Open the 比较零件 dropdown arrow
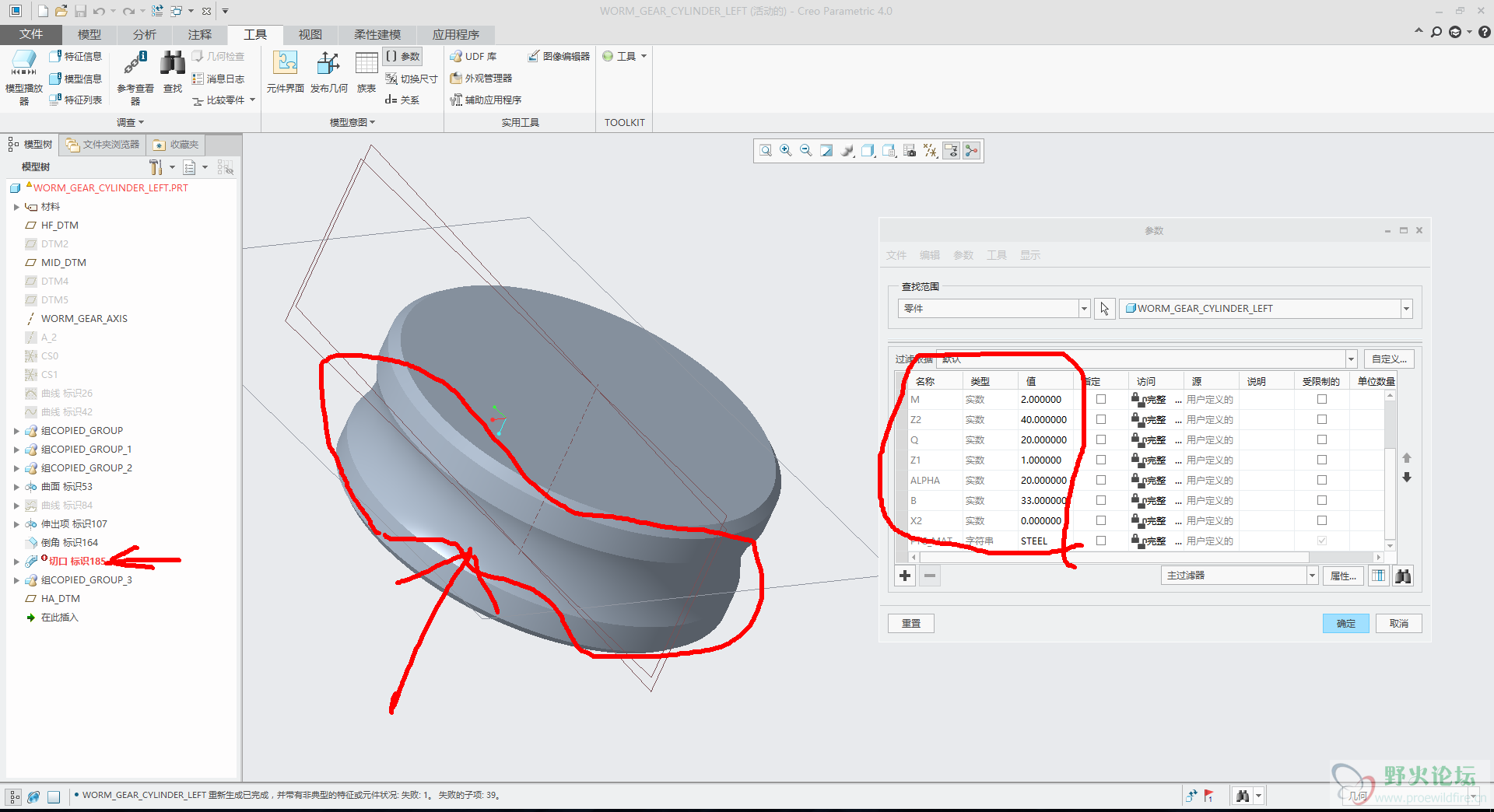Viewport: 1494px width, 812px height. (x=253, y=100)
